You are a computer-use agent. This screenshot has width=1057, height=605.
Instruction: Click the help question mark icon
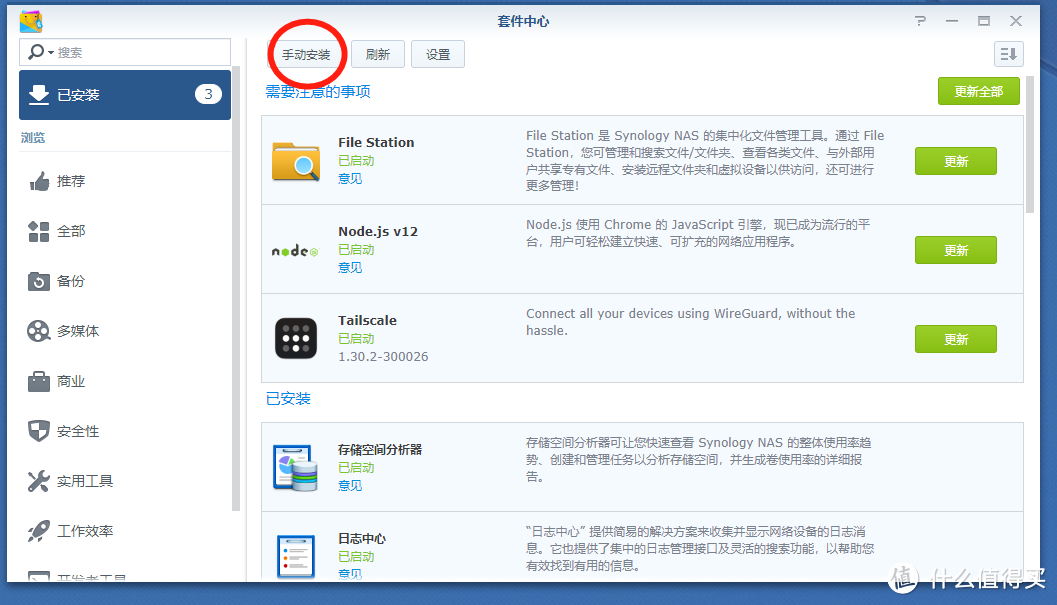[921, 21]
